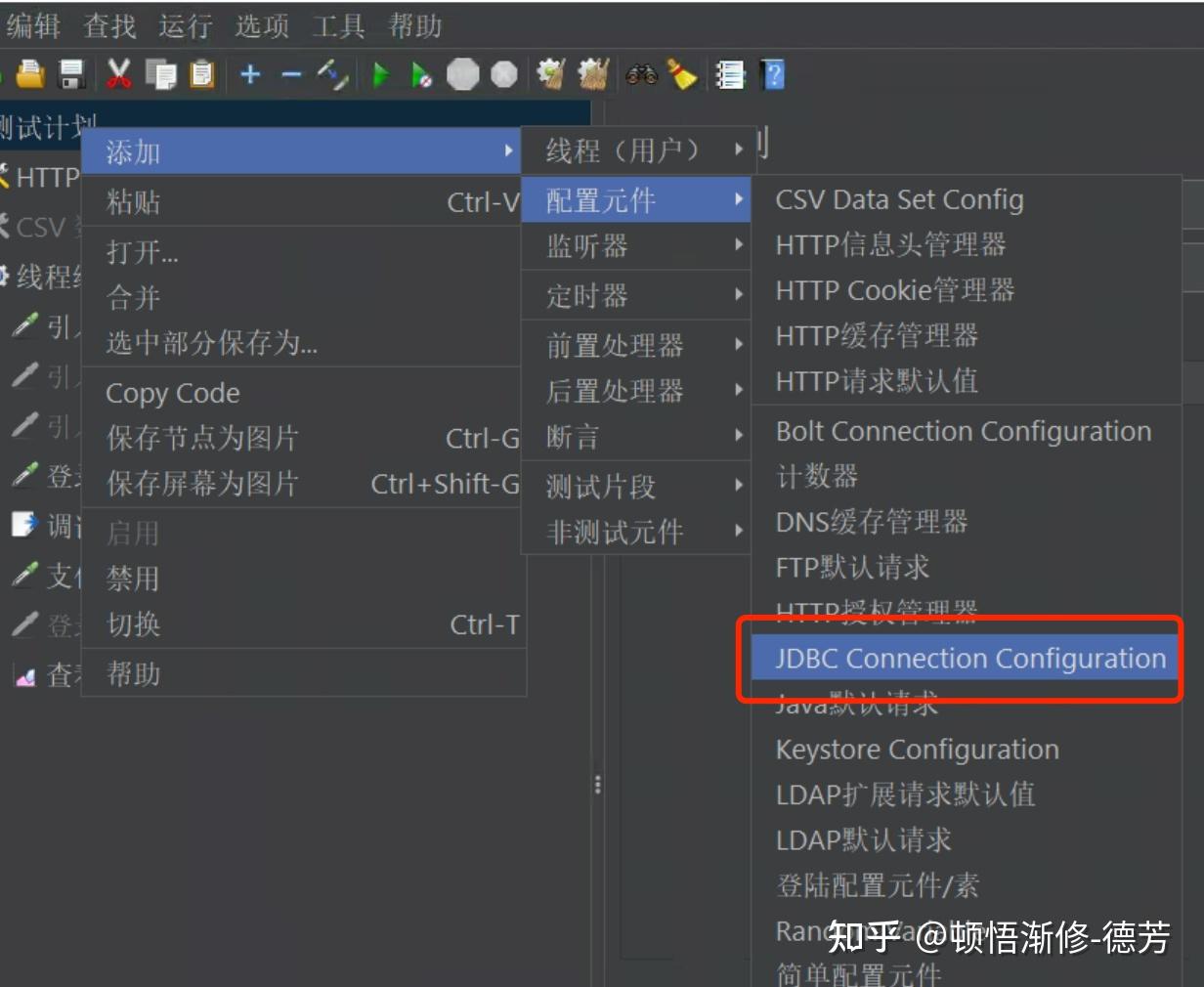This screenshot has height=987, width=1204.
Task: Expand the 前置处理器 submenu
Action: [637, 345]
